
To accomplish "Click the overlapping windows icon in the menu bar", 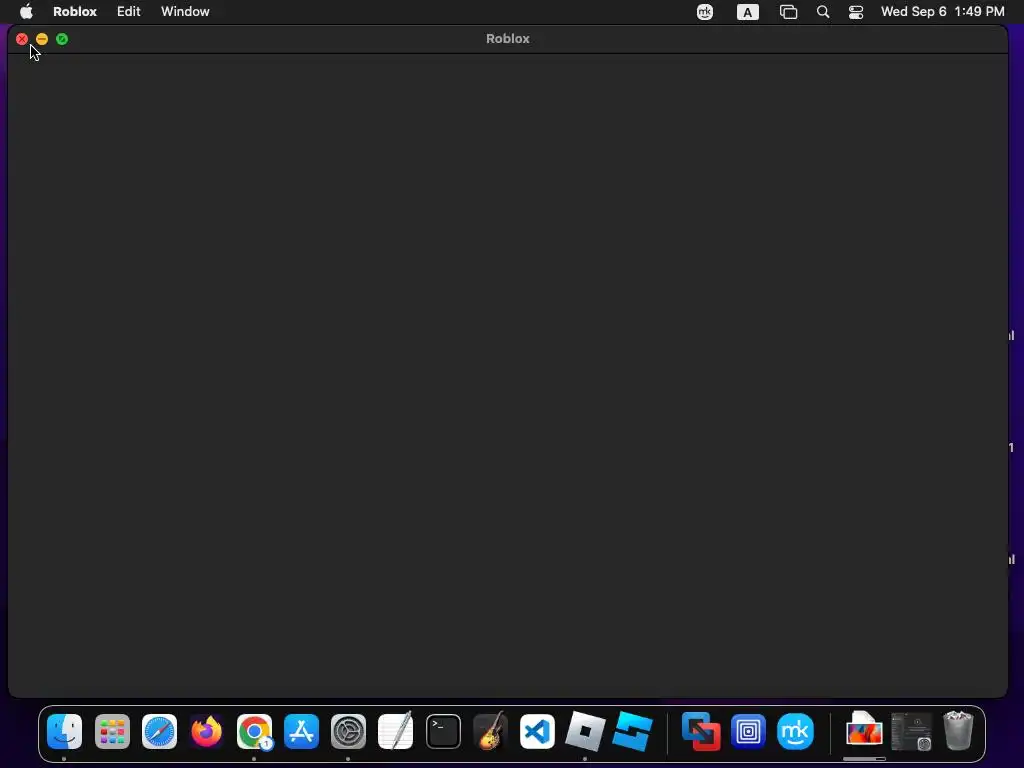I will tap(788, 12).
